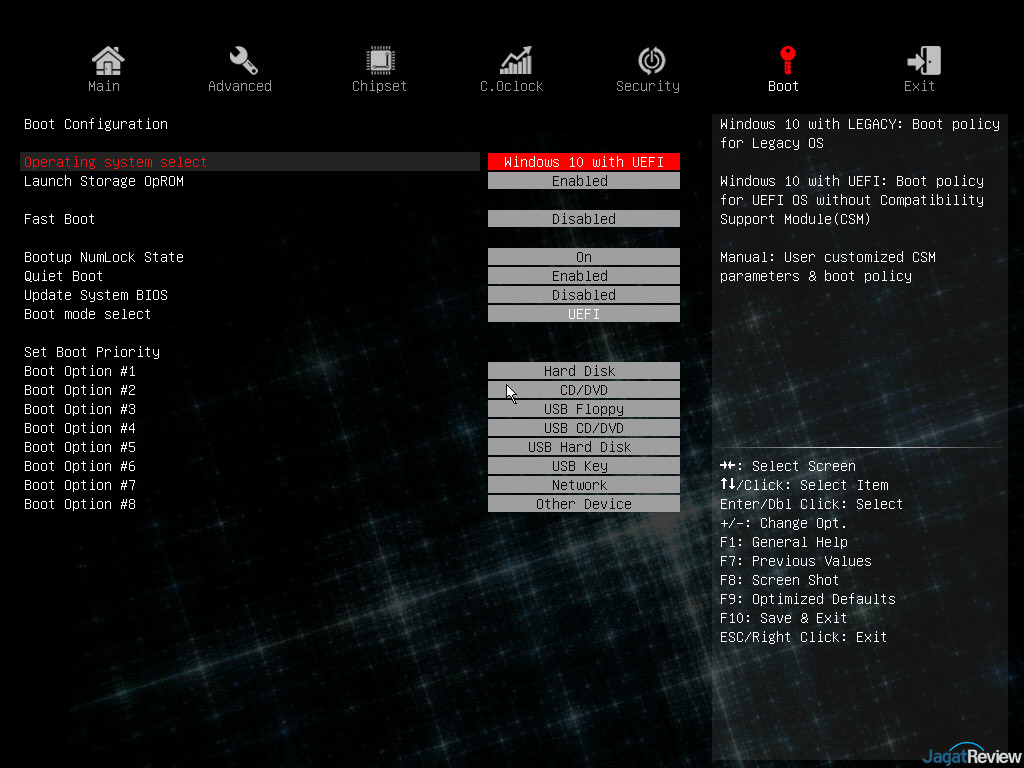Click the Main house icon
The height and width of the screenshot is (768, 1024).
coord(107,61)
